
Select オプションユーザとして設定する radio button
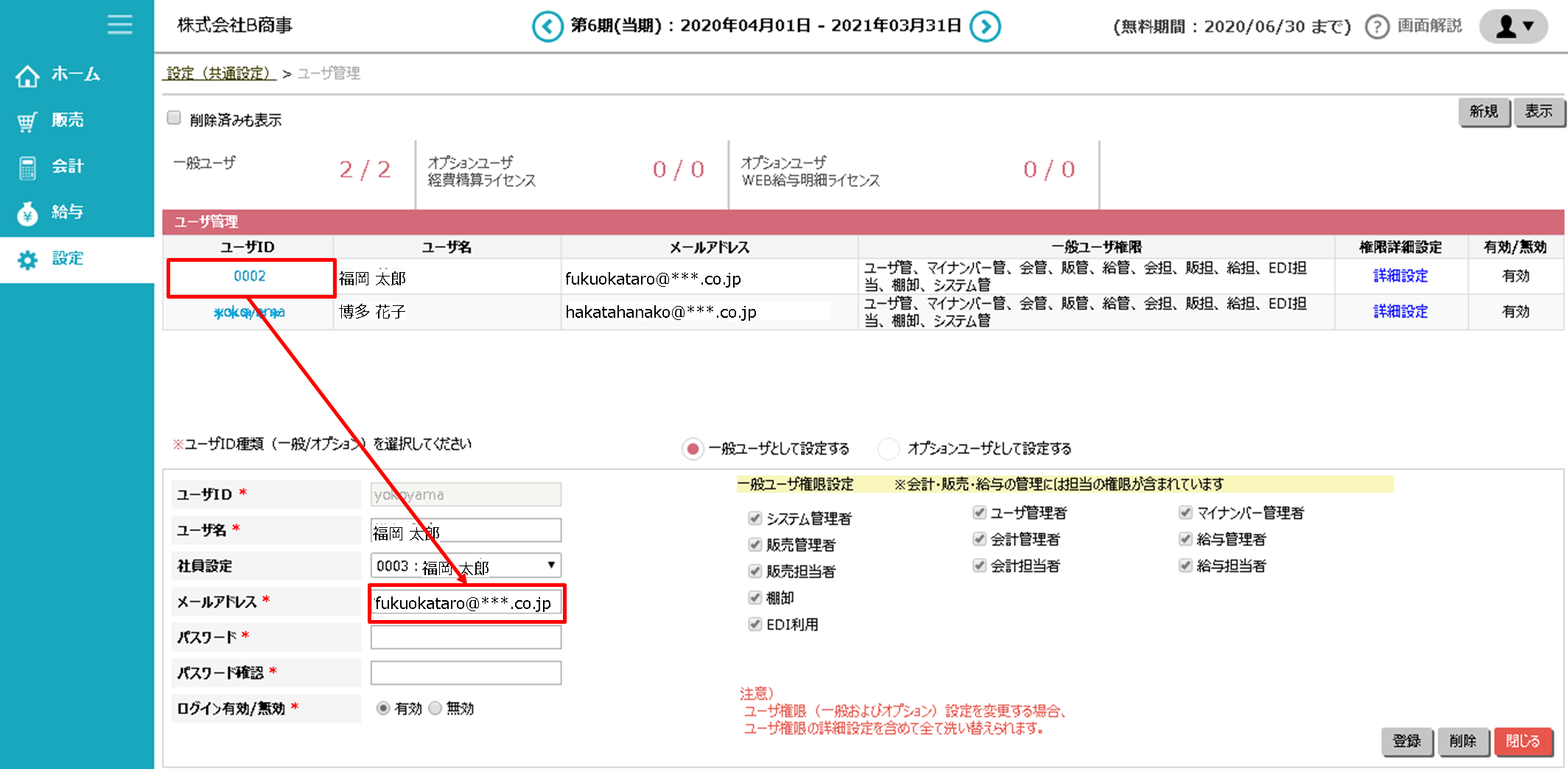click(x=888, y=448)
